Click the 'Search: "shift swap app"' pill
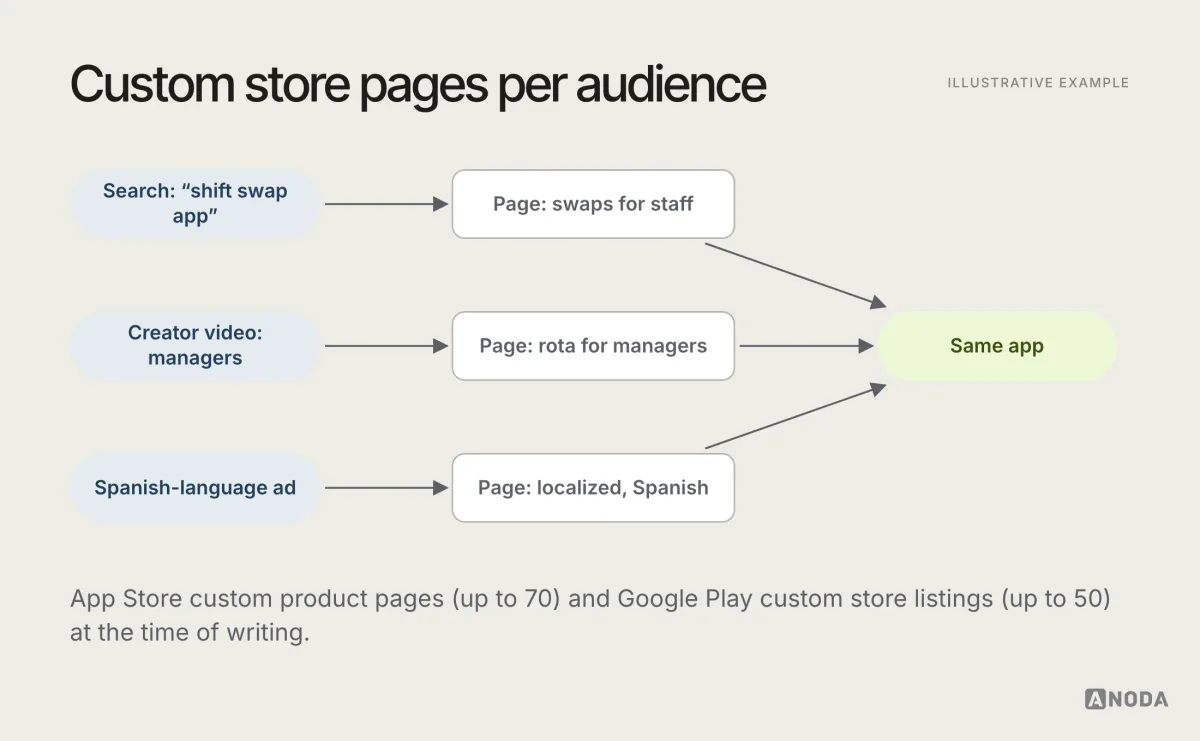Viewport: 1200px width, 741px height. pyautogui.click(x=195, y=204)
